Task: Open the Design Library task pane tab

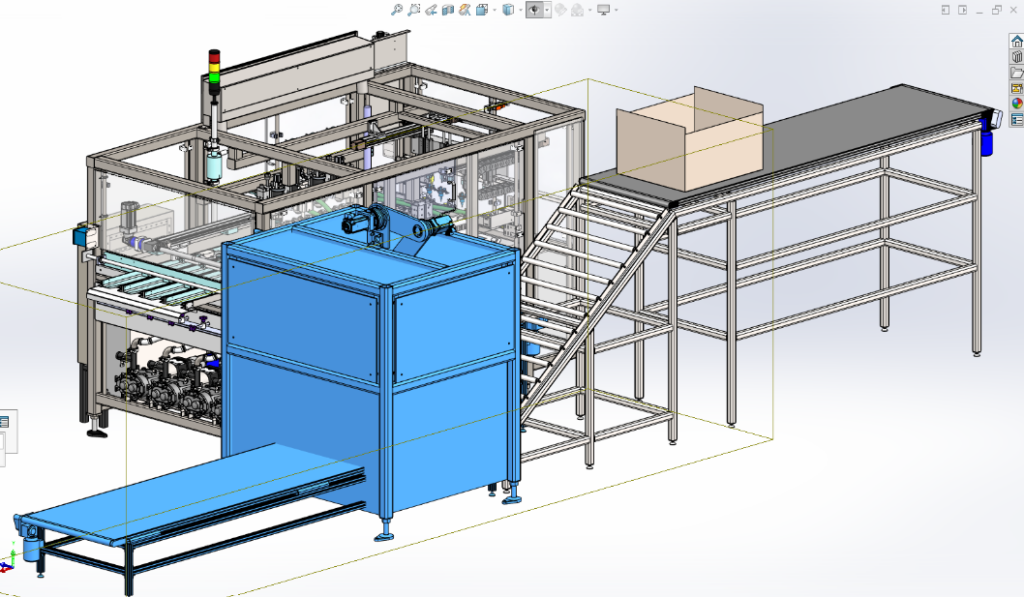Action: click(1017, 57)
